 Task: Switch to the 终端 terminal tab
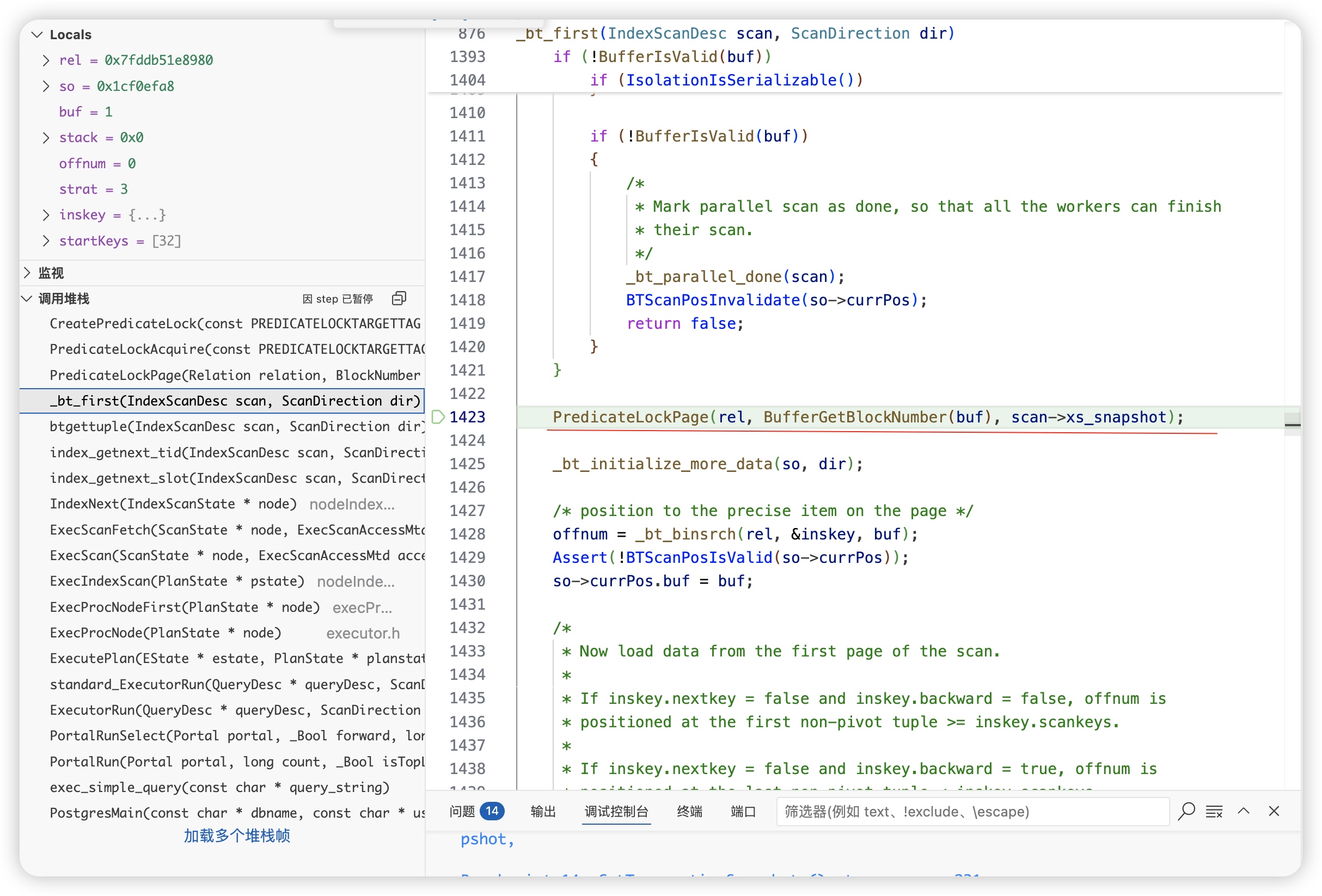pyautogui.click(x=689, y=811)
